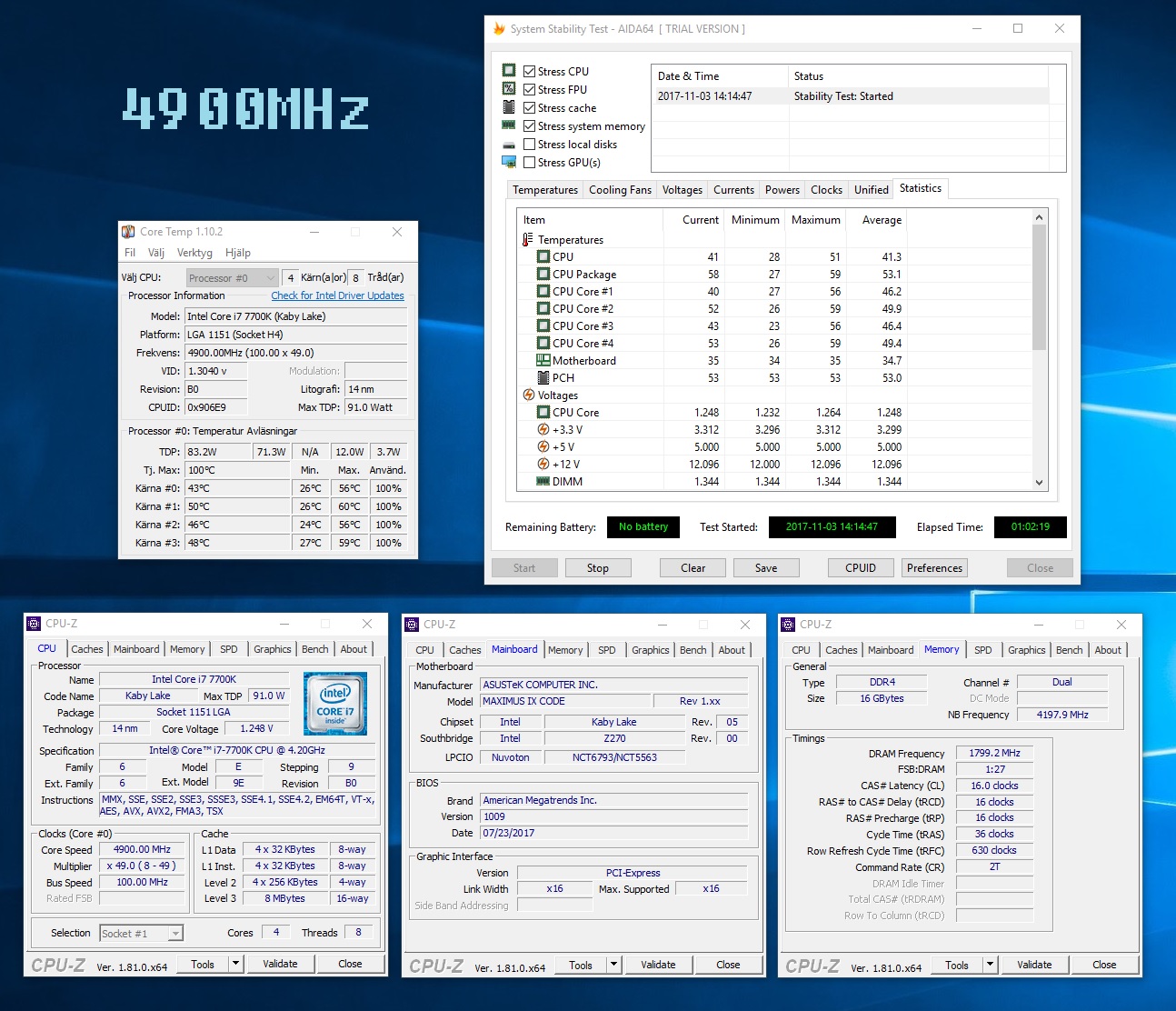
Task: Click the Stress GPU(s) monitor icon
Action: [x=509, y=162]
